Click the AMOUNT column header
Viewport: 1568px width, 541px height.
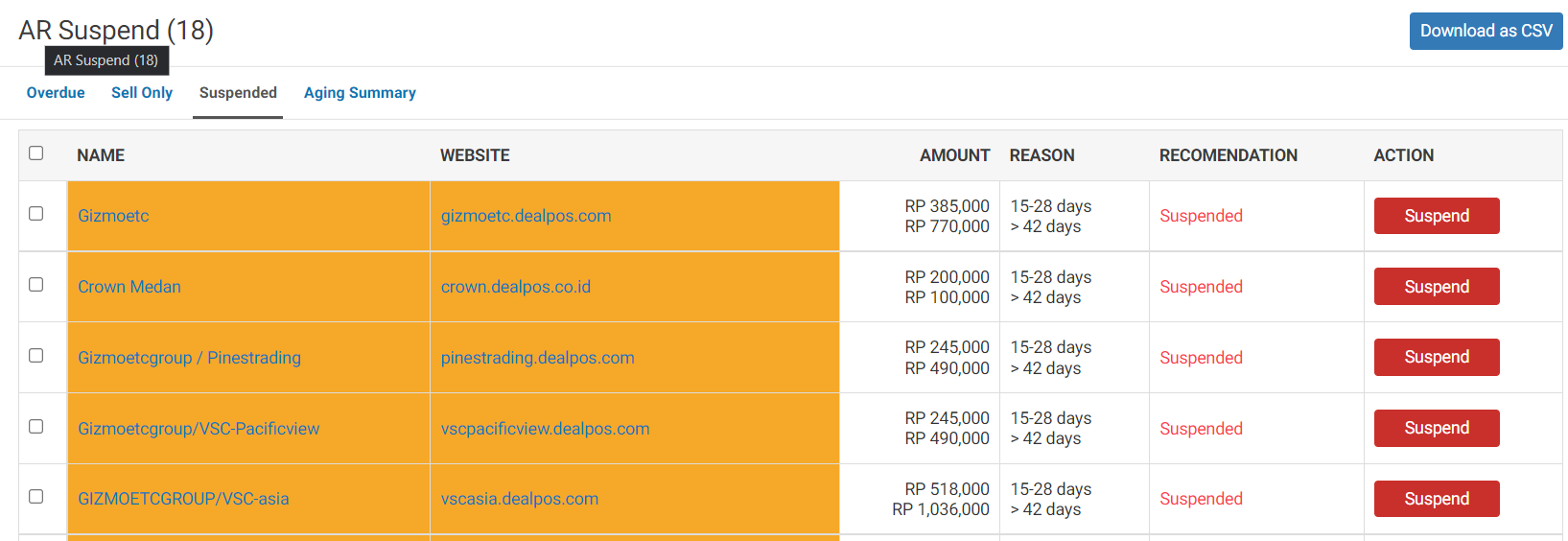[954, 155]
